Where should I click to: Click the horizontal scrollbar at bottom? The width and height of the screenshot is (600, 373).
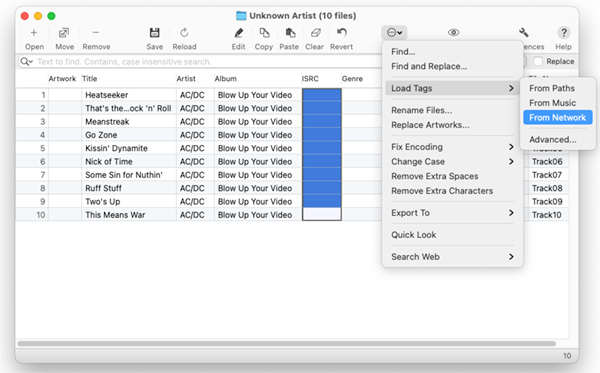pyautogui.click(x=287, y=344)
